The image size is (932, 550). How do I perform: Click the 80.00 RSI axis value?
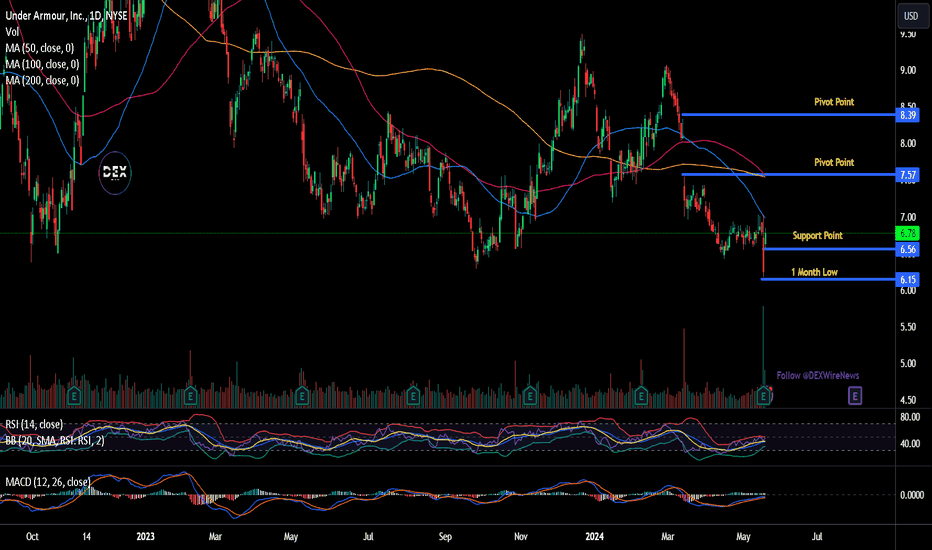pos(910,417)
